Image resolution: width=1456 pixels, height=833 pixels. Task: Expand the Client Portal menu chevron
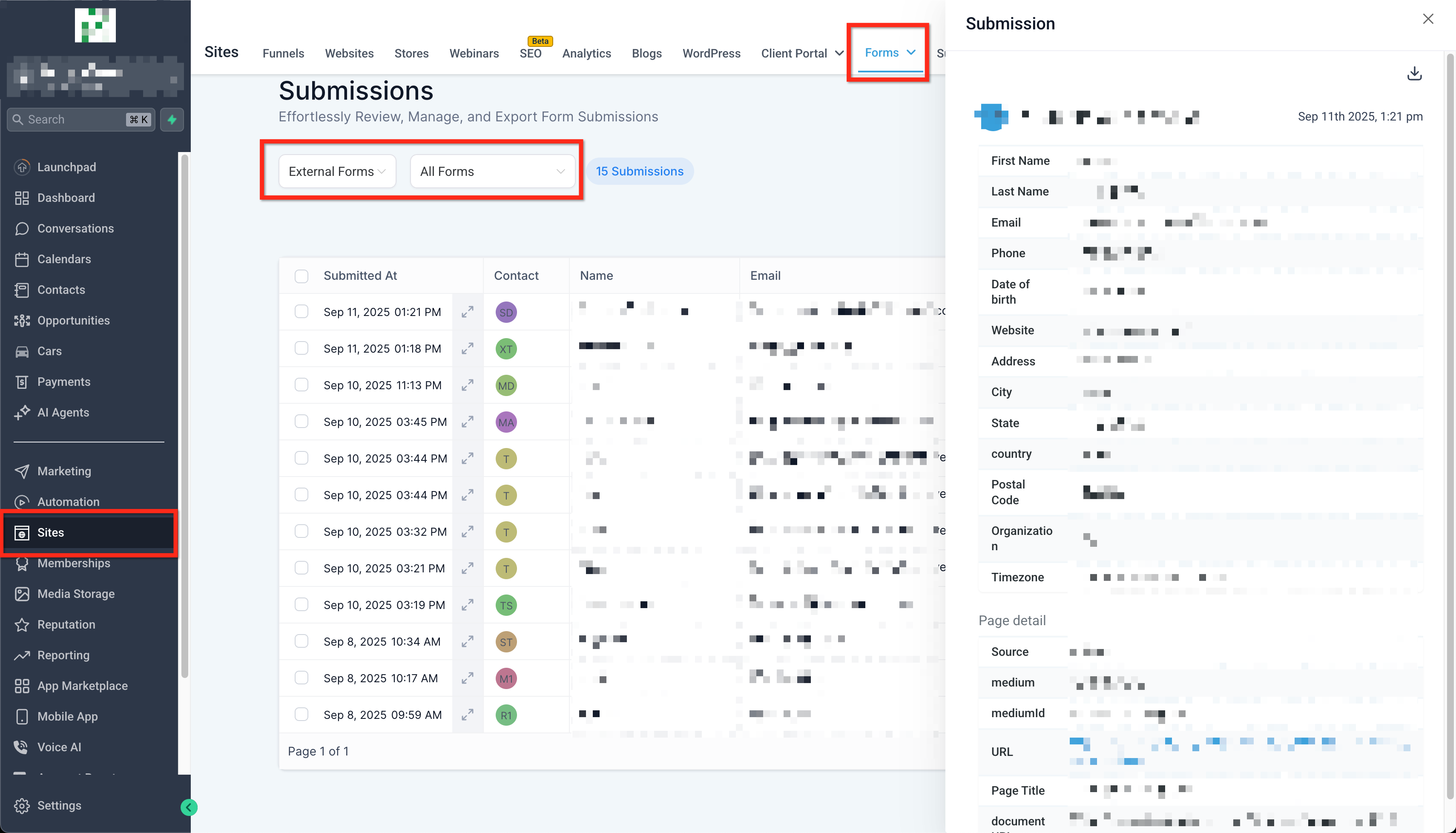point(839,53)
